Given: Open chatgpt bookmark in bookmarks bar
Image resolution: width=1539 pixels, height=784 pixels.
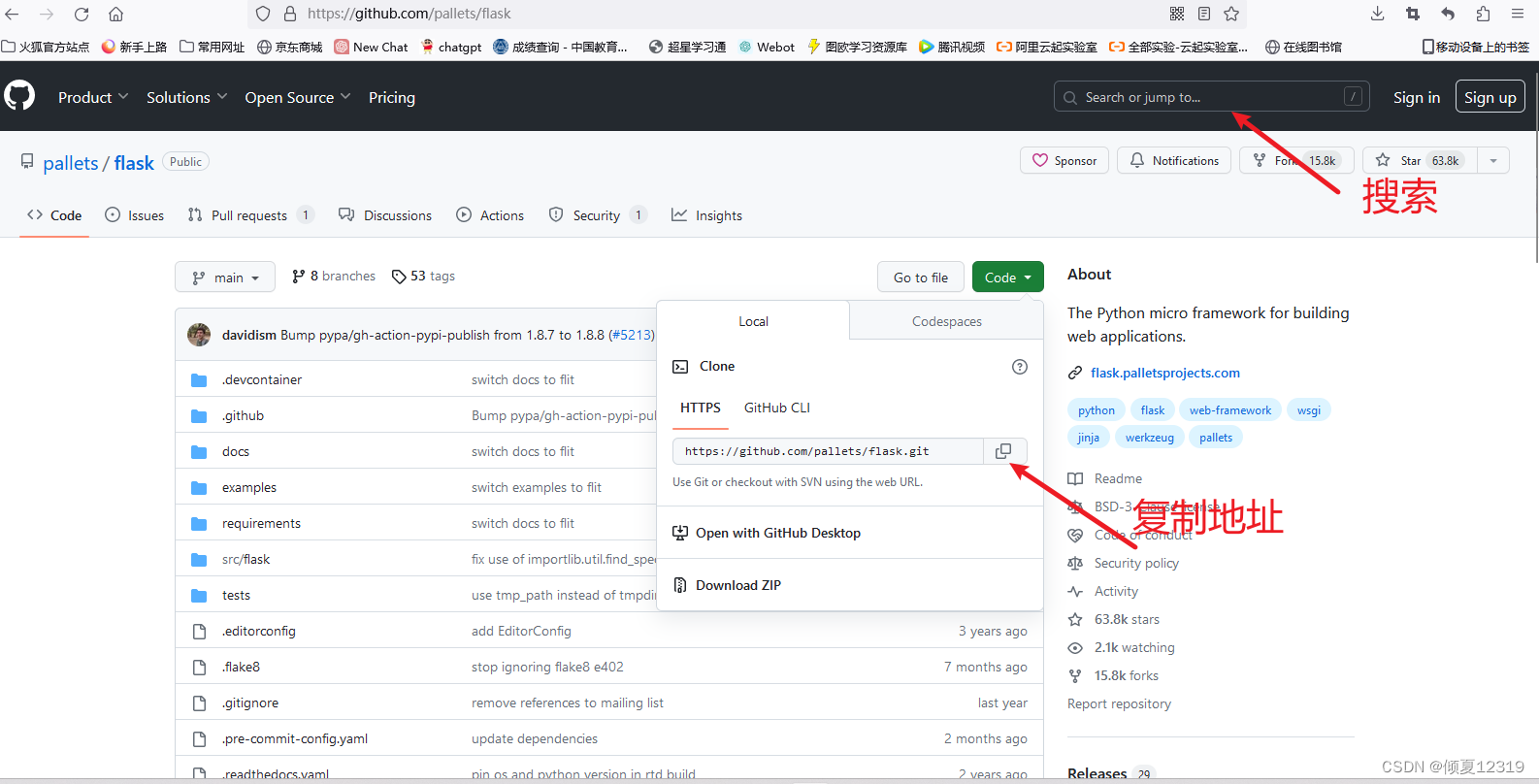Looking at the screenshot, I should click(x=451, y=47).
